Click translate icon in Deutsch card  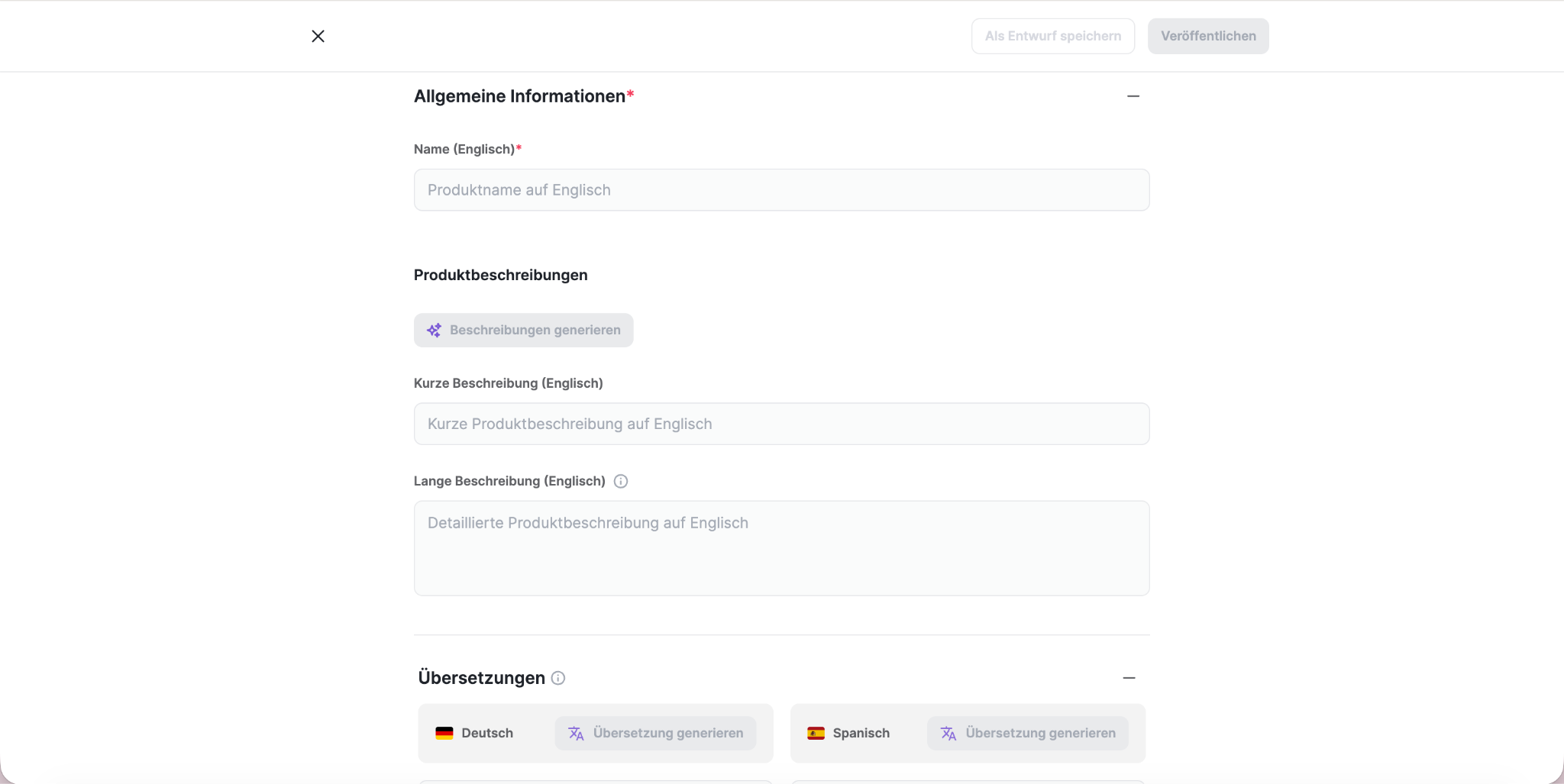(576, 733)
